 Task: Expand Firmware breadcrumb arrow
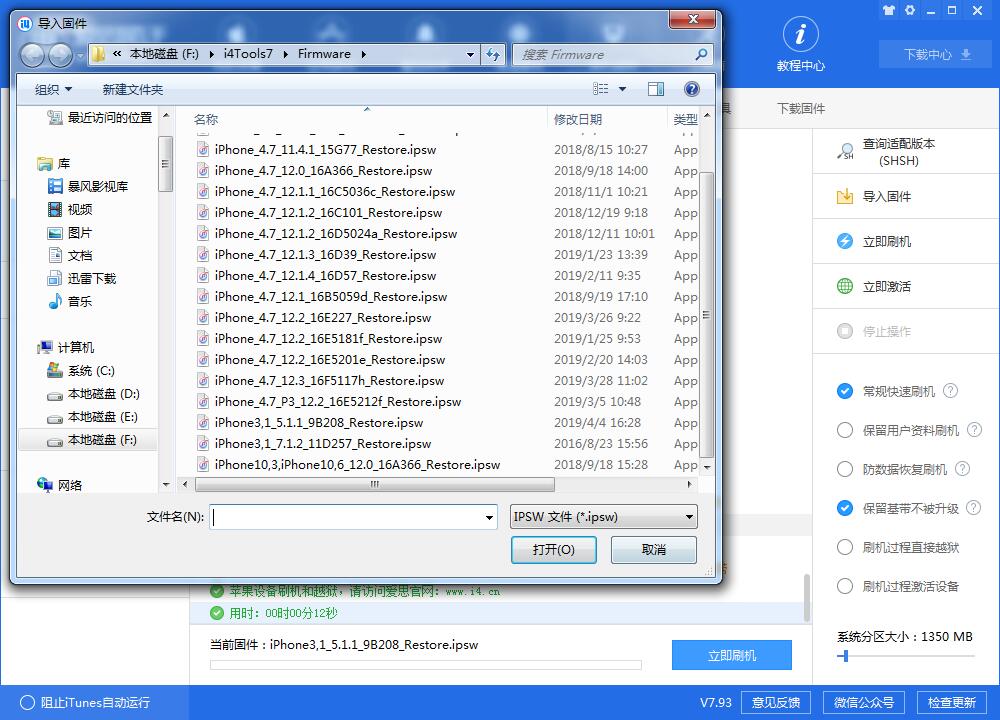coord(364,55)
